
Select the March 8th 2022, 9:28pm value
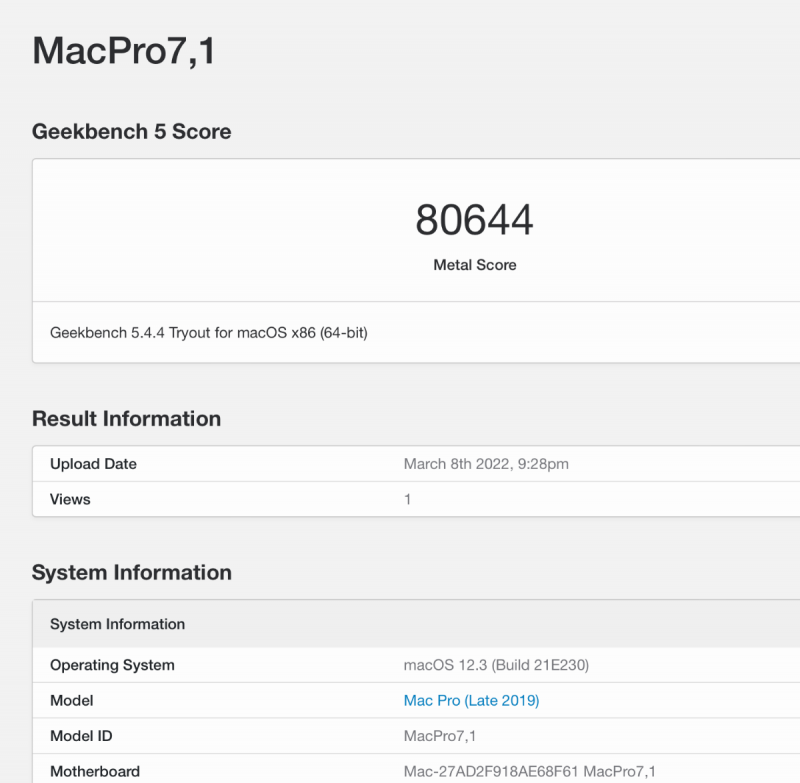point(486,464)
